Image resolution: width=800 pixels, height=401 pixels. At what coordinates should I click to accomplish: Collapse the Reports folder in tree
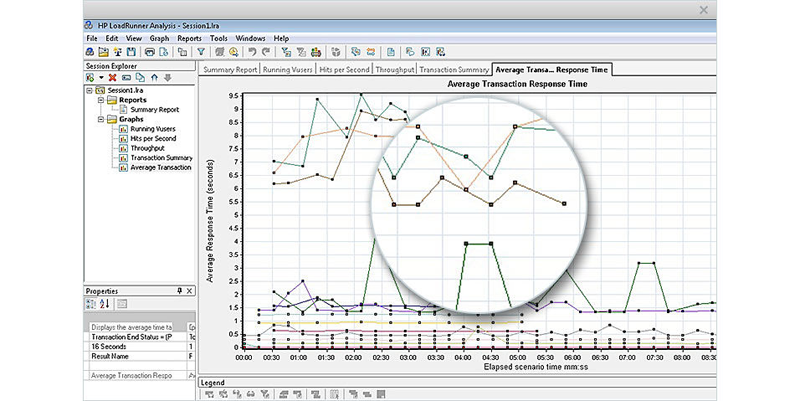[x=100, y=100]
